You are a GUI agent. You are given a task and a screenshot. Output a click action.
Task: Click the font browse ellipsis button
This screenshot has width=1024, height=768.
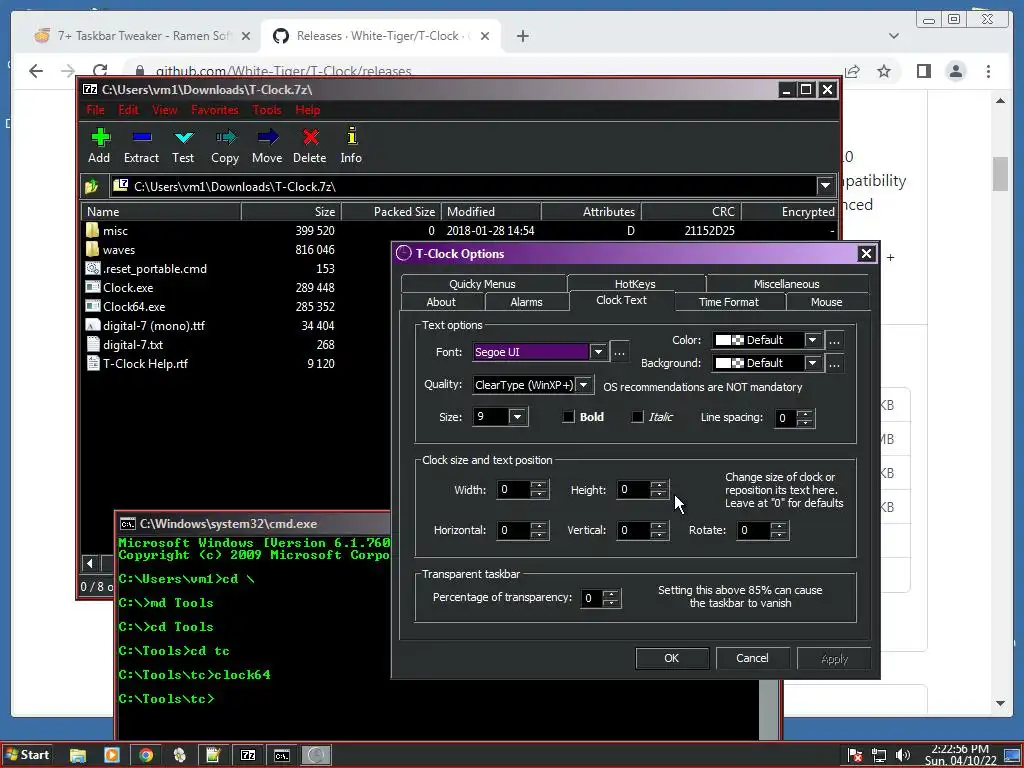[620, 352]
